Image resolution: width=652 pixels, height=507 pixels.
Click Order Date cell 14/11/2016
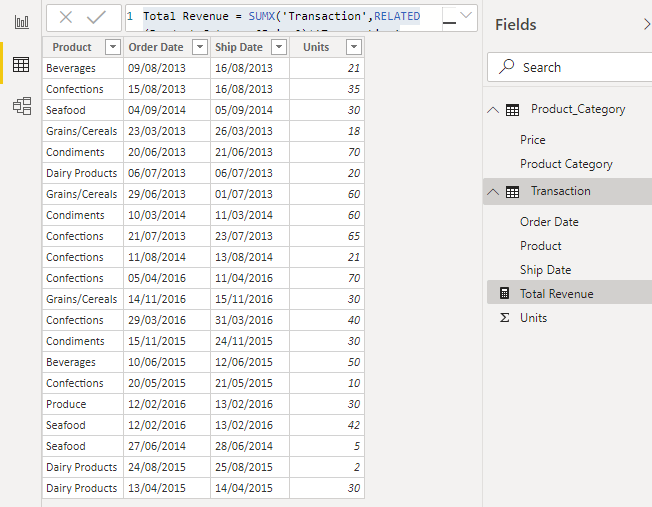pyautogui.click(x=167, y=299)
